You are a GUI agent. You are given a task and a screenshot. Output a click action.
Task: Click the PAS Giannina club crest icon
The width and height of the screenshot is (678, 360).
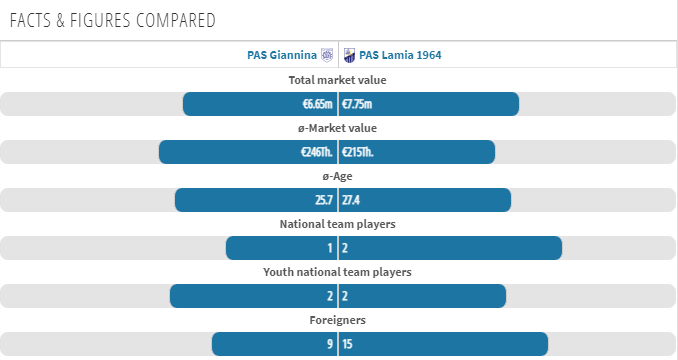327,55
